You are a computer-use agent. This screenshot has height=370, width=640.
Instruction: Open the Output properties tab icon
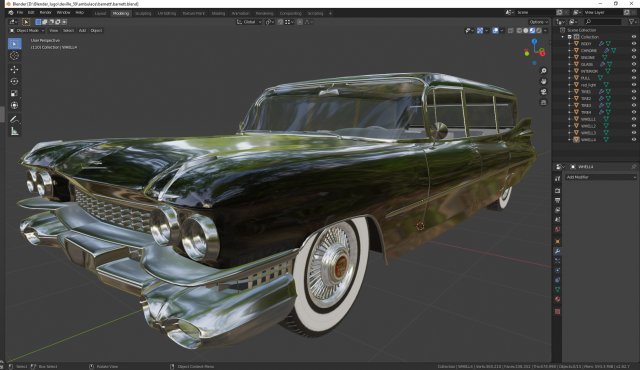558,200
